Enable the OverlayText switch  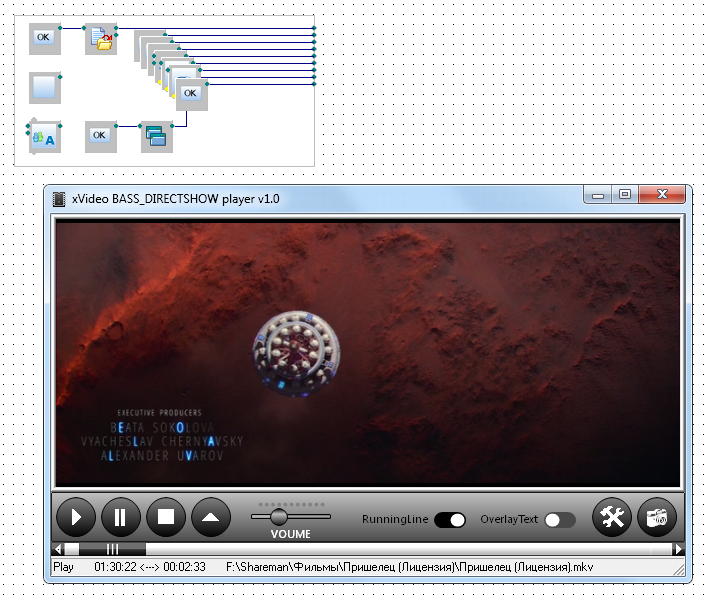(x=559, y=520)
